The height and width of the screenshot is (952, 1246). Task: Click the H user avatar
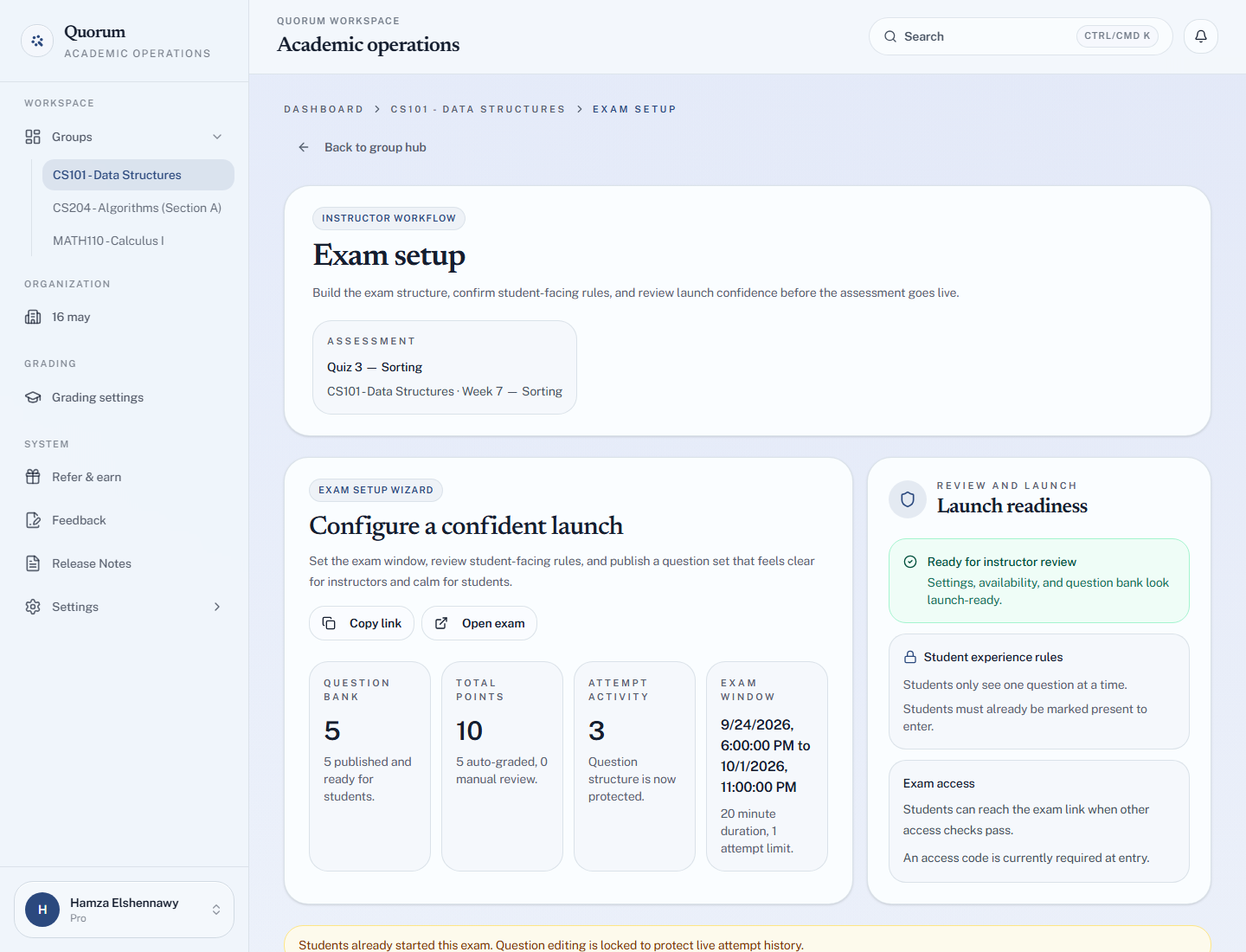coord(42,910)
